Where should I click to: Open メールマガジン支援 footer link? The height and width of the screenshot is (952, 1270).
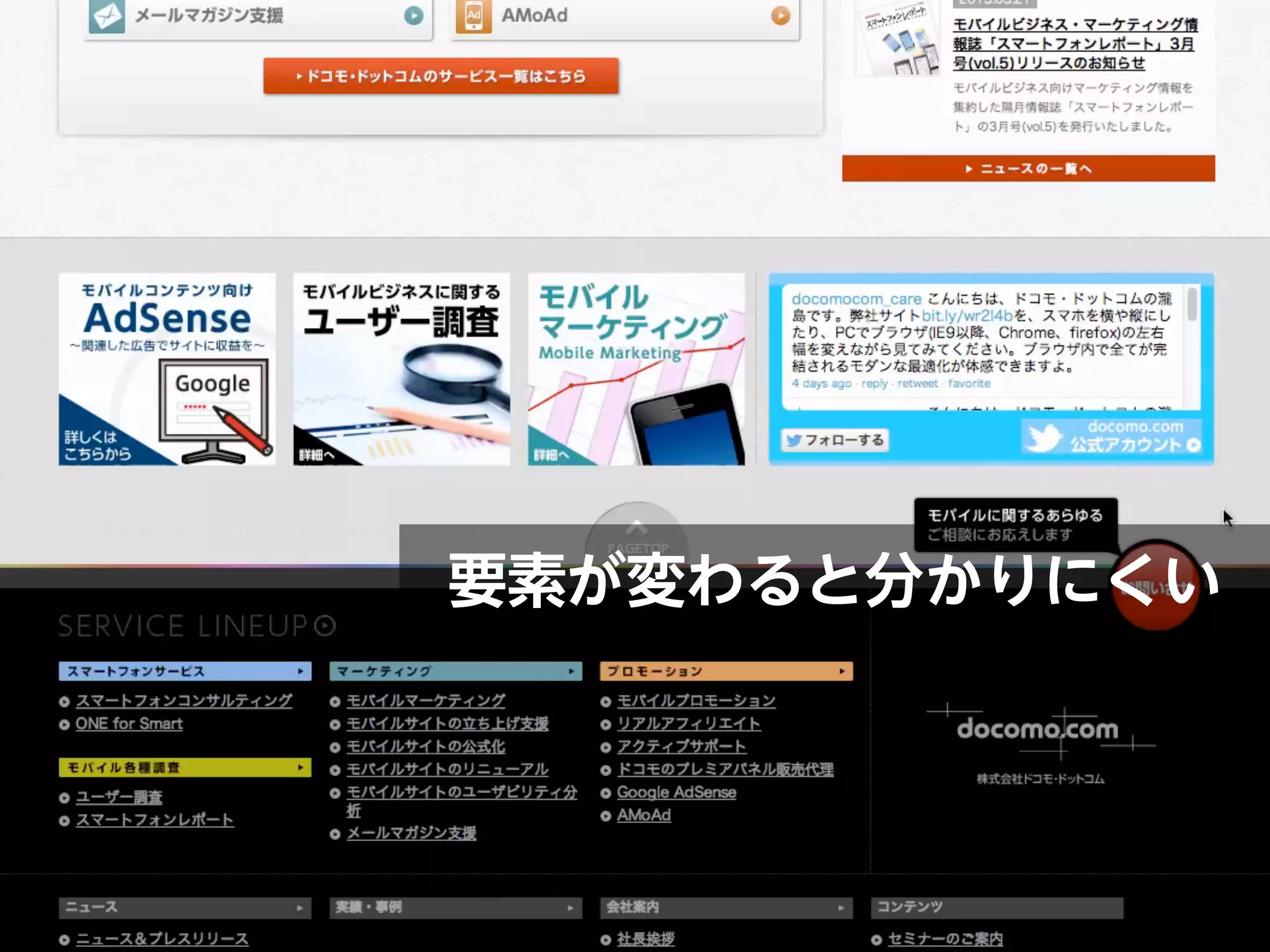pos(411,833)
